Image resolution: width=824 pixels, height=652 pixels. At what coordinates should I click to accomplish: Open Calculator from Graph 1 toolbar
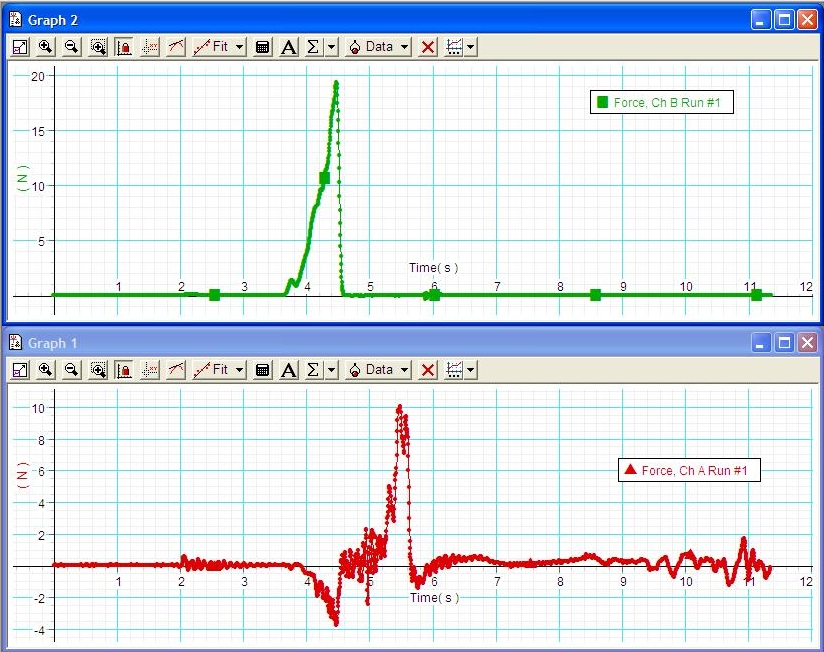click(x=262, y=370)
